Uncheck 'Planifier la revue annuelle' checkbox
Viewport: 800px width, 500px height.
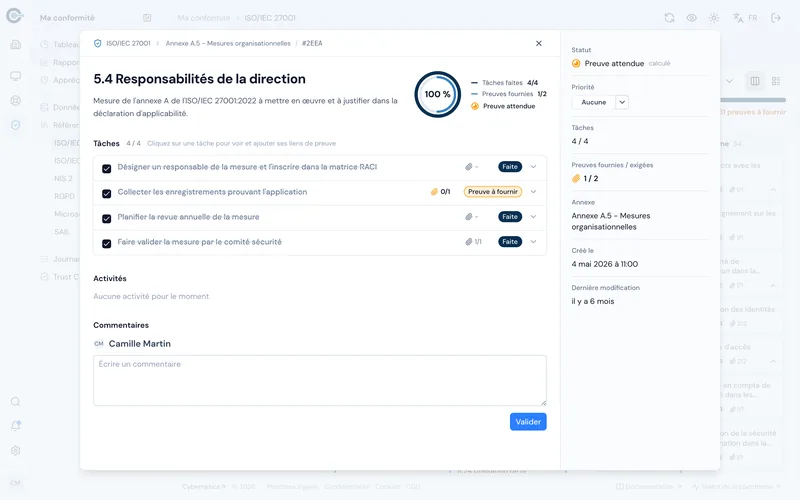coord(107,218)
